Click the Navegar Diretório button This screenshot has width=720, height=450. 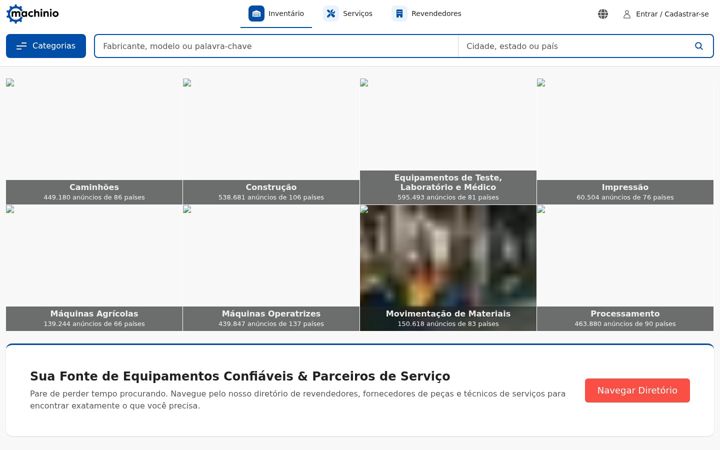coord(637,390)
